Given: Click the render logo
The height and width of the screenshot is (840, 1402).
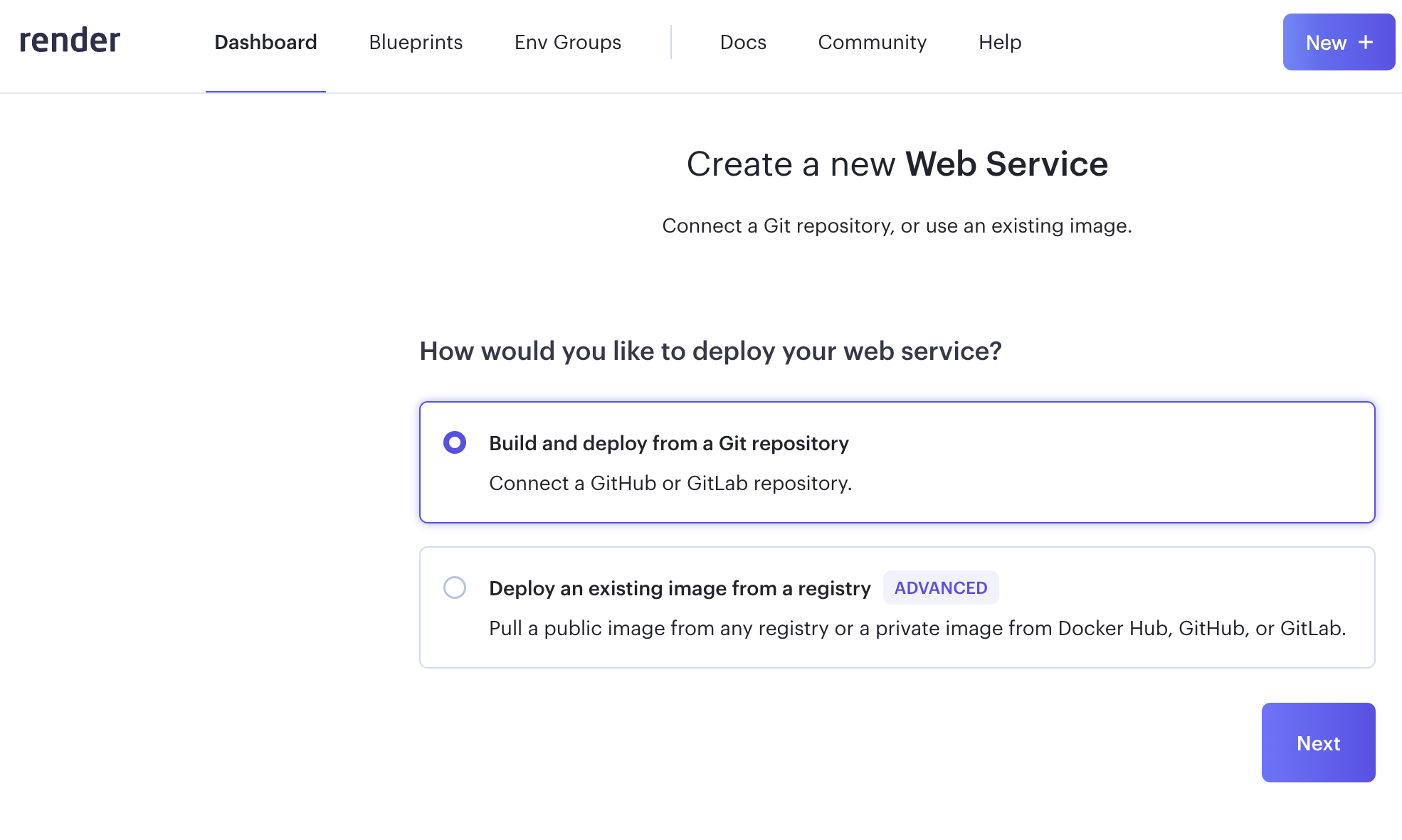Looking at the screenshot, I should [70, 41].
